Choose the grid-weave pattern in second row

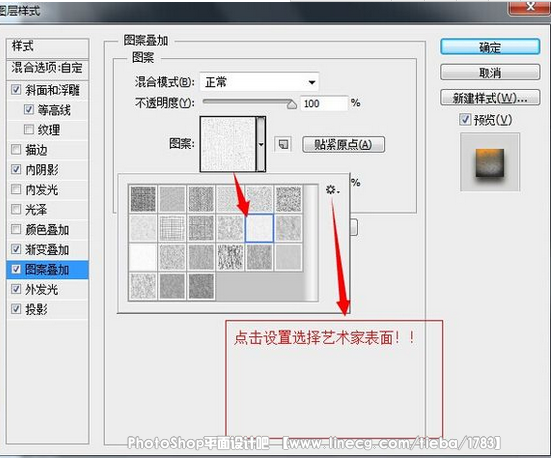coord(172,228)
